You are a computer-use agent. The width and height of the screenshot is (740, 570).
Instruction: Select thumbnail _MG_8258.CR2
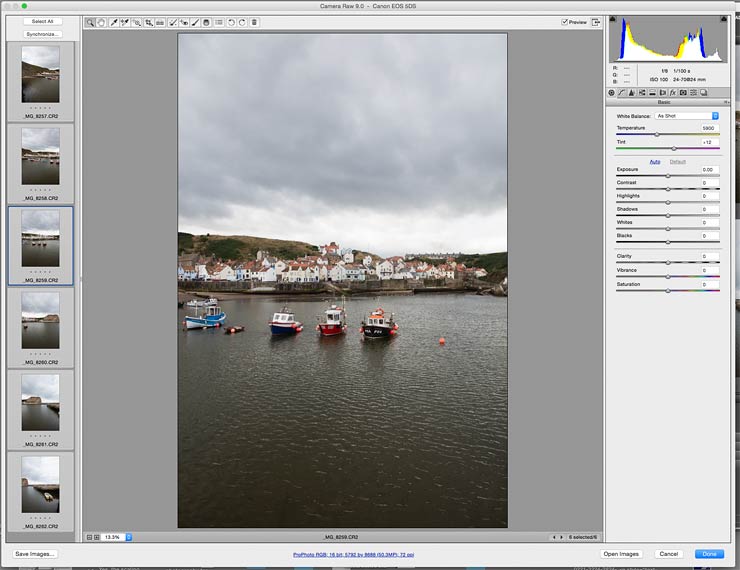pyautogui.click(x=41, y=163)
